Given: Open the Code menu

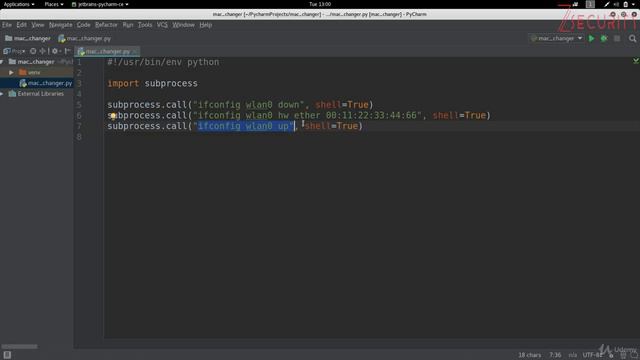Looking at the screenshot, I should point(84,25).
